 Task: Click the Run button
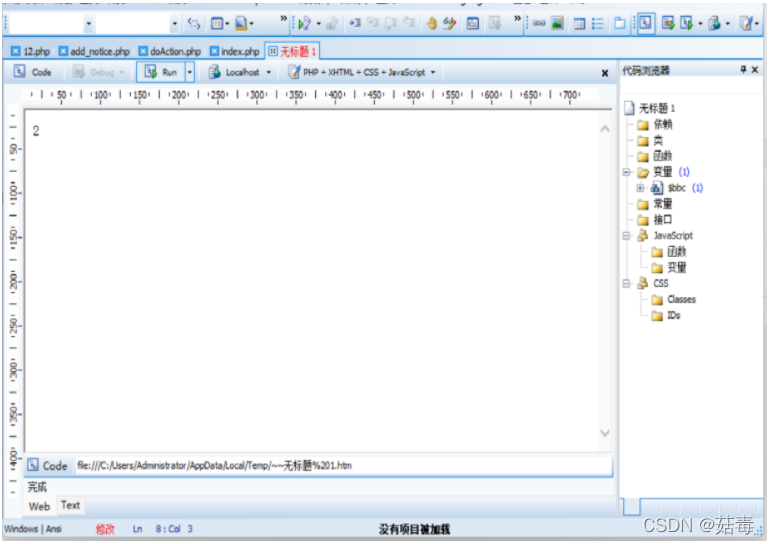coord(161,72)
